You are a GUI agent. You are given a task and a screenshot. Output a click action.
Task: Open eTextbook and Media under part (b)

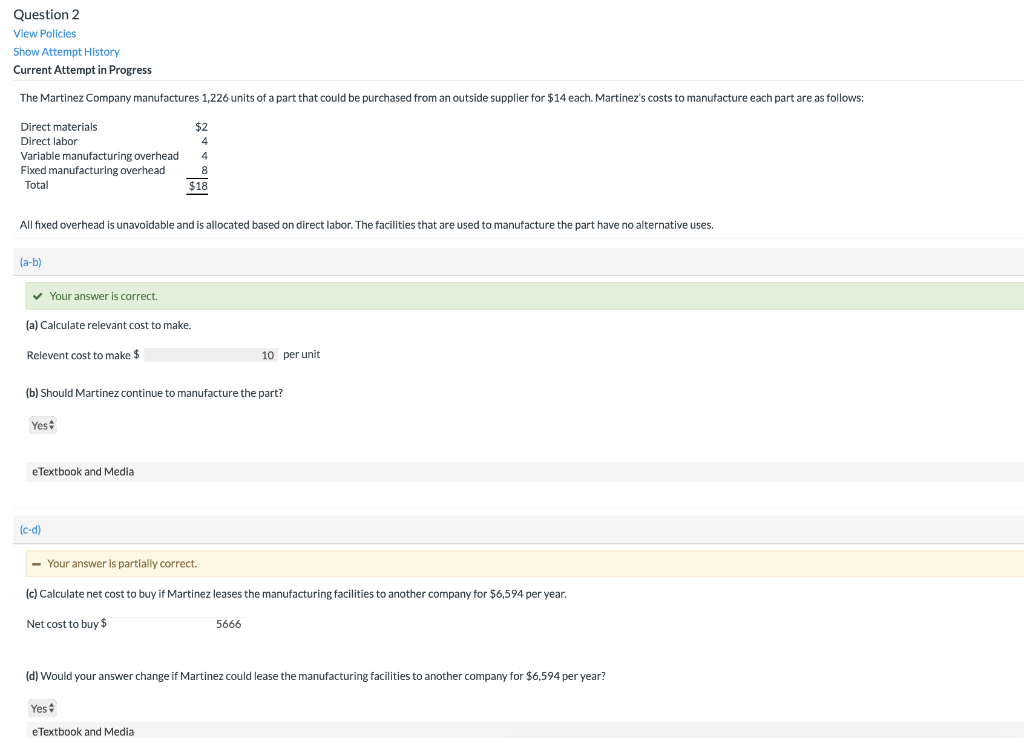pyautogui.click(x=83, y=472)
